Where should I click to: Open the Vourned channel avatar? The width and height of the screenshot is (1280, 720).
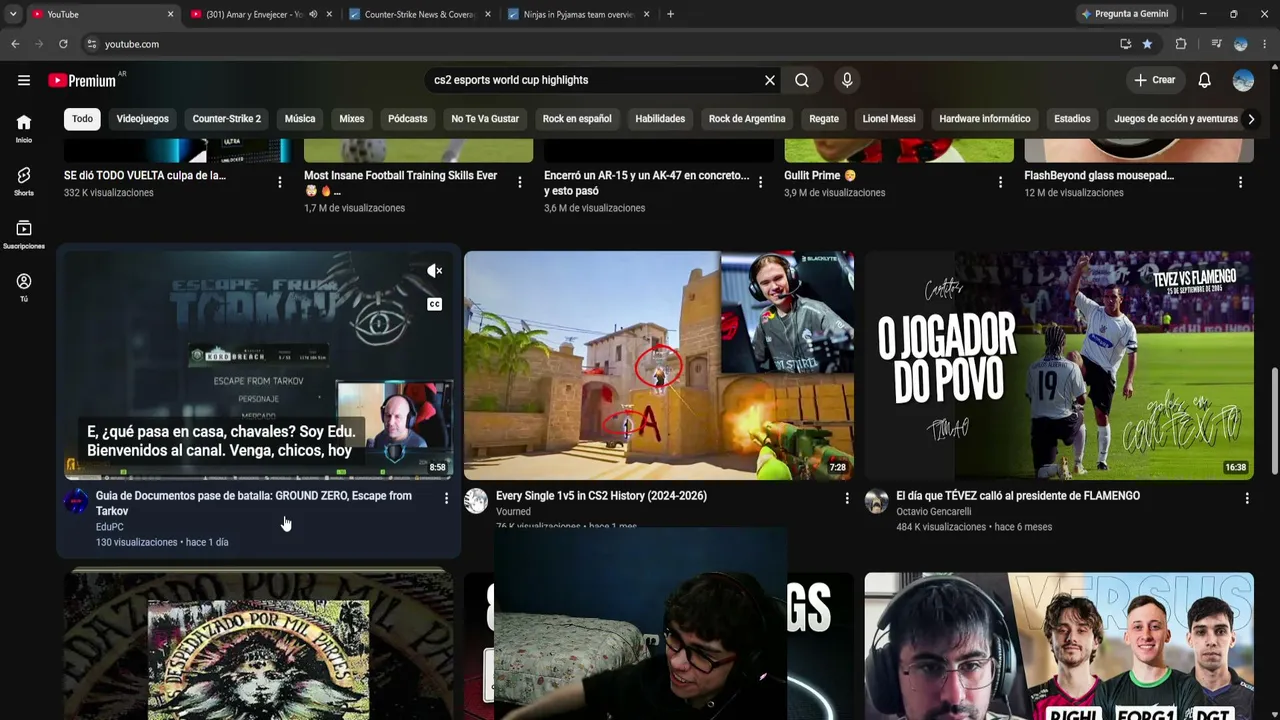476,501
